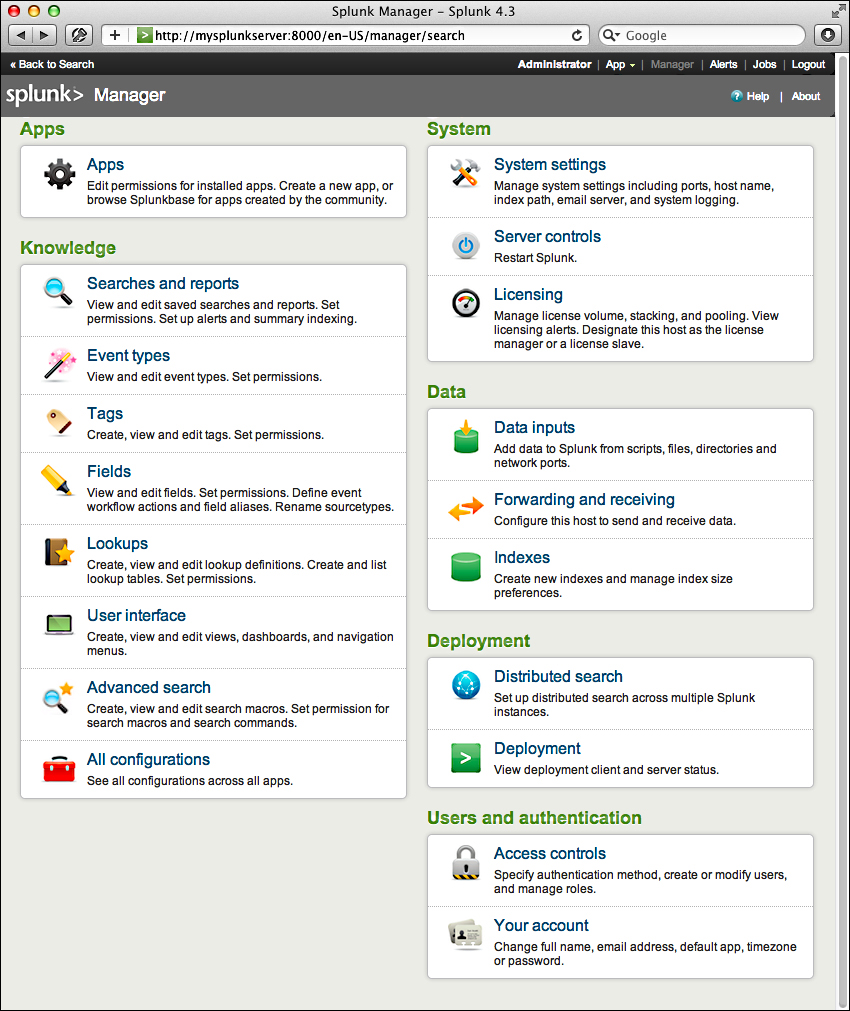
Task: Open the Forwarding and receiving link
Action: 584,500
